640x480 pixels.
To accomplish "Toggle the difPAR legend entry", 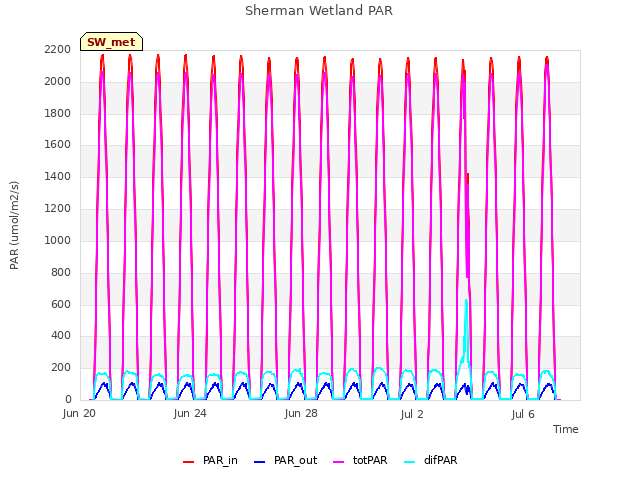I will pyautogui.click(x=431, y=460).
